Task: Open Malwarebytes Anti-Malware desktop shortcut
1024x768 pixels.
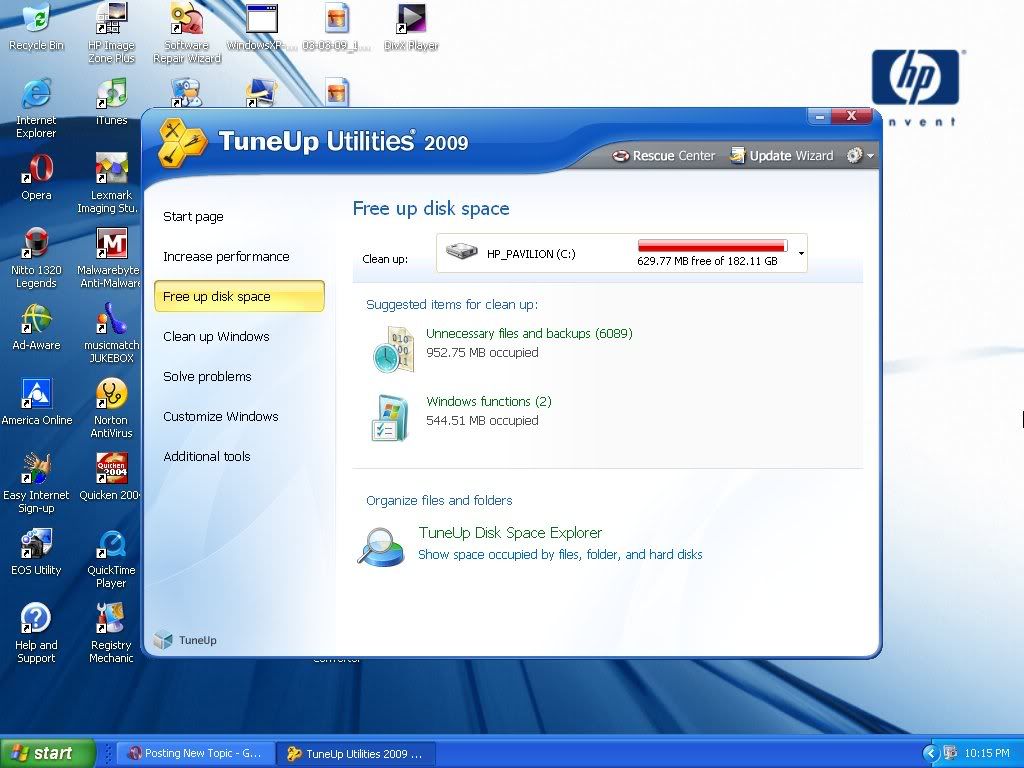Action: coord(110,258)
